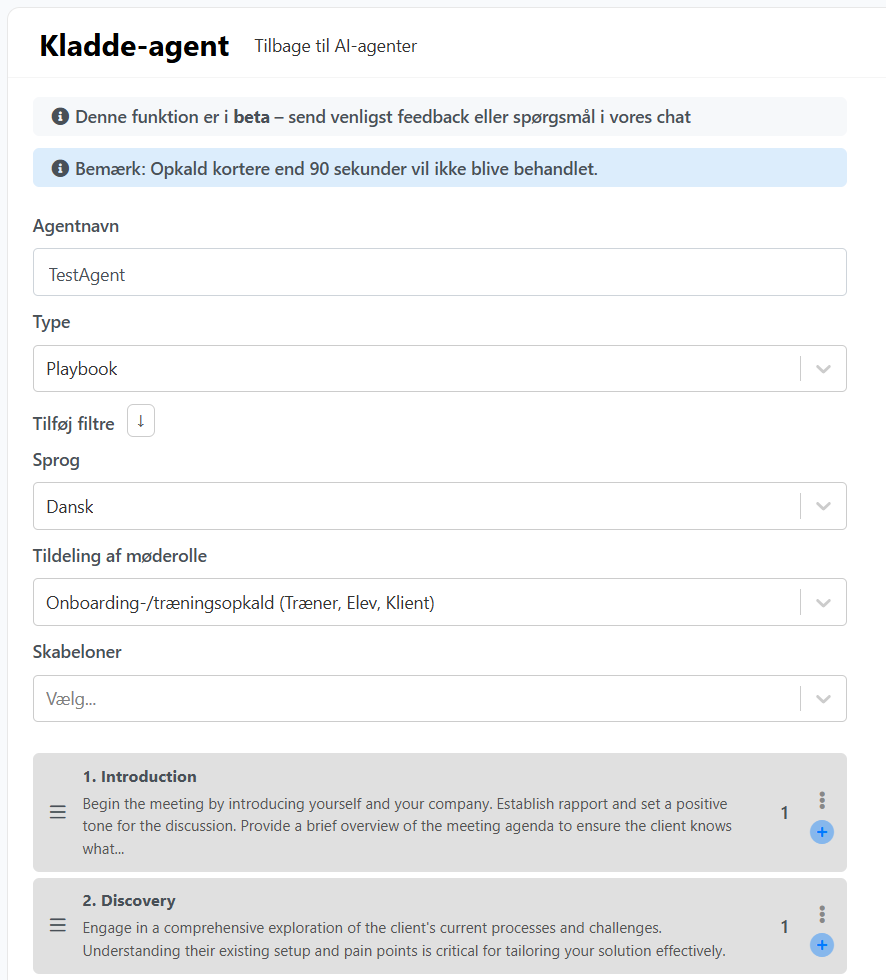This screenshot has width=886, height=980.
Task: Open the Type dropdown showing Playbook
Action: pyautogui.click(x=440, y=369)
